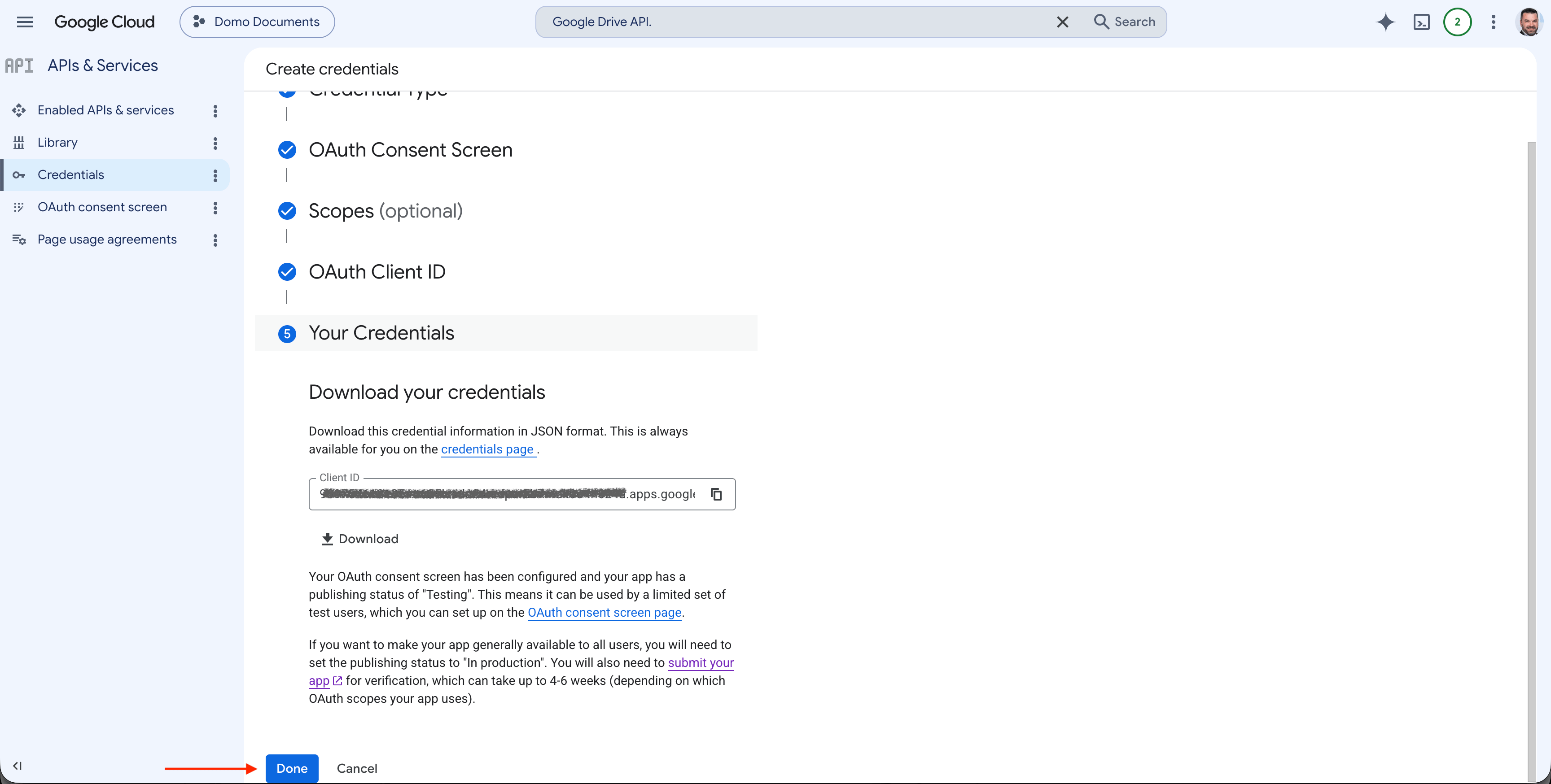The image size is (1551, 784).
Task: Click the checkmark next to OAuth Consent Screen
Action: pyautogui.click(x=287, y=150)
